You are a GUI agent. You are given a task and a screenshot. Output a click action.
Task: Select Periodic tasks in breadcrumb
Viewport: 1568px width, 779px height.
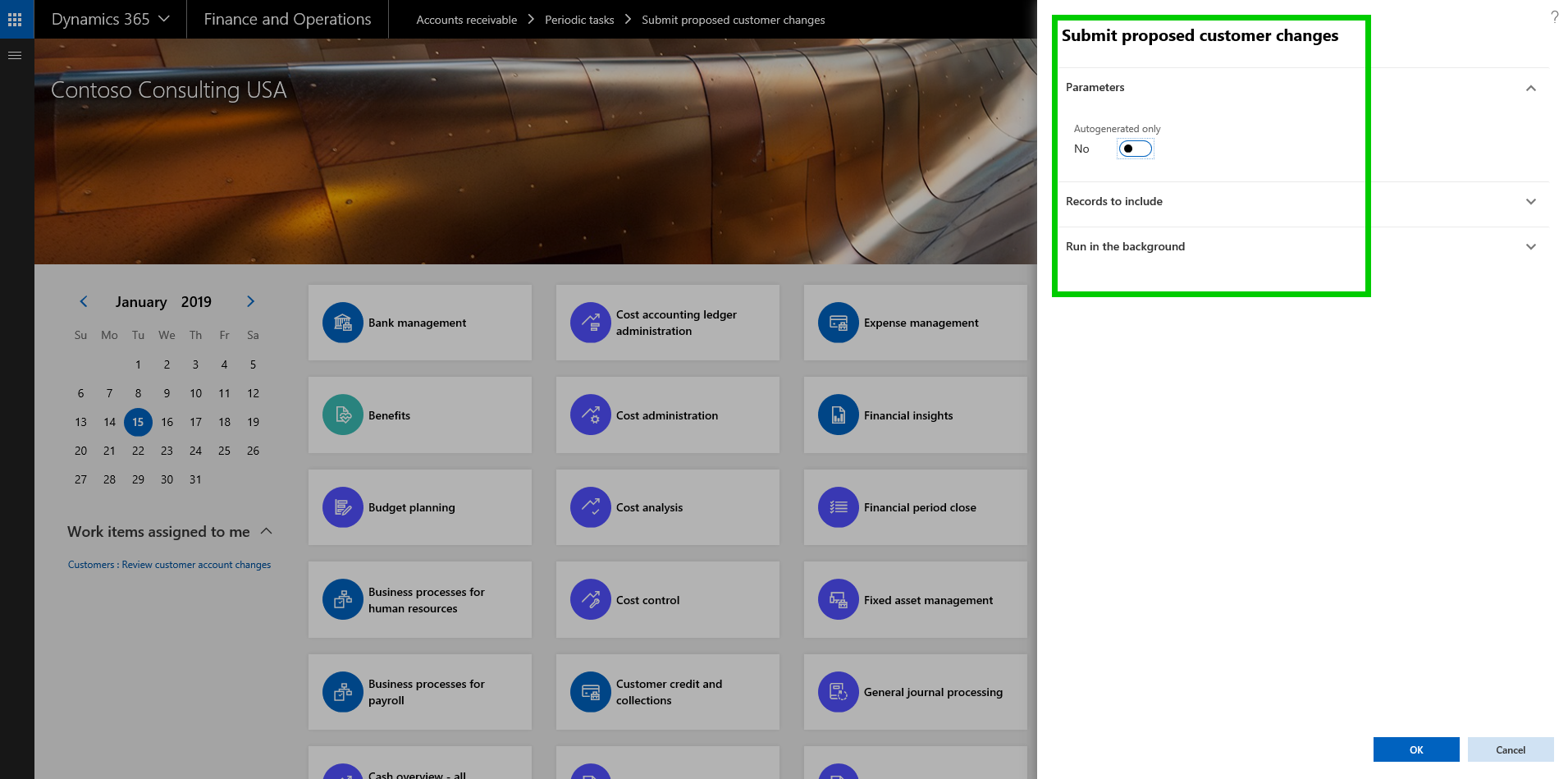coord(578,20)
